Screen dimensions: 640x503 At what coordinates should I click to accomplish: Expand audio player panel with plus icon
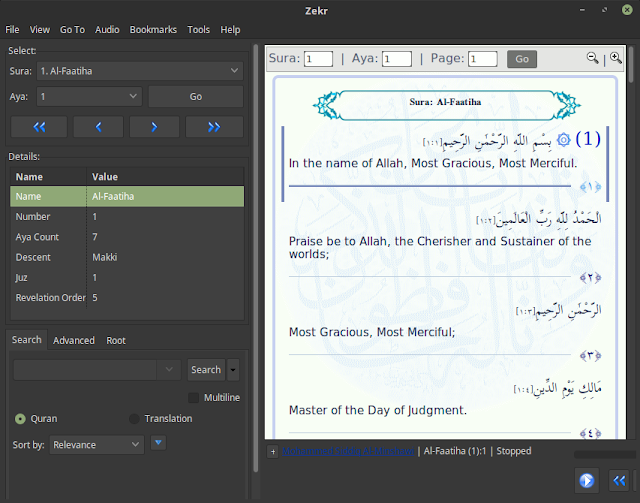(x=273, y=452)
